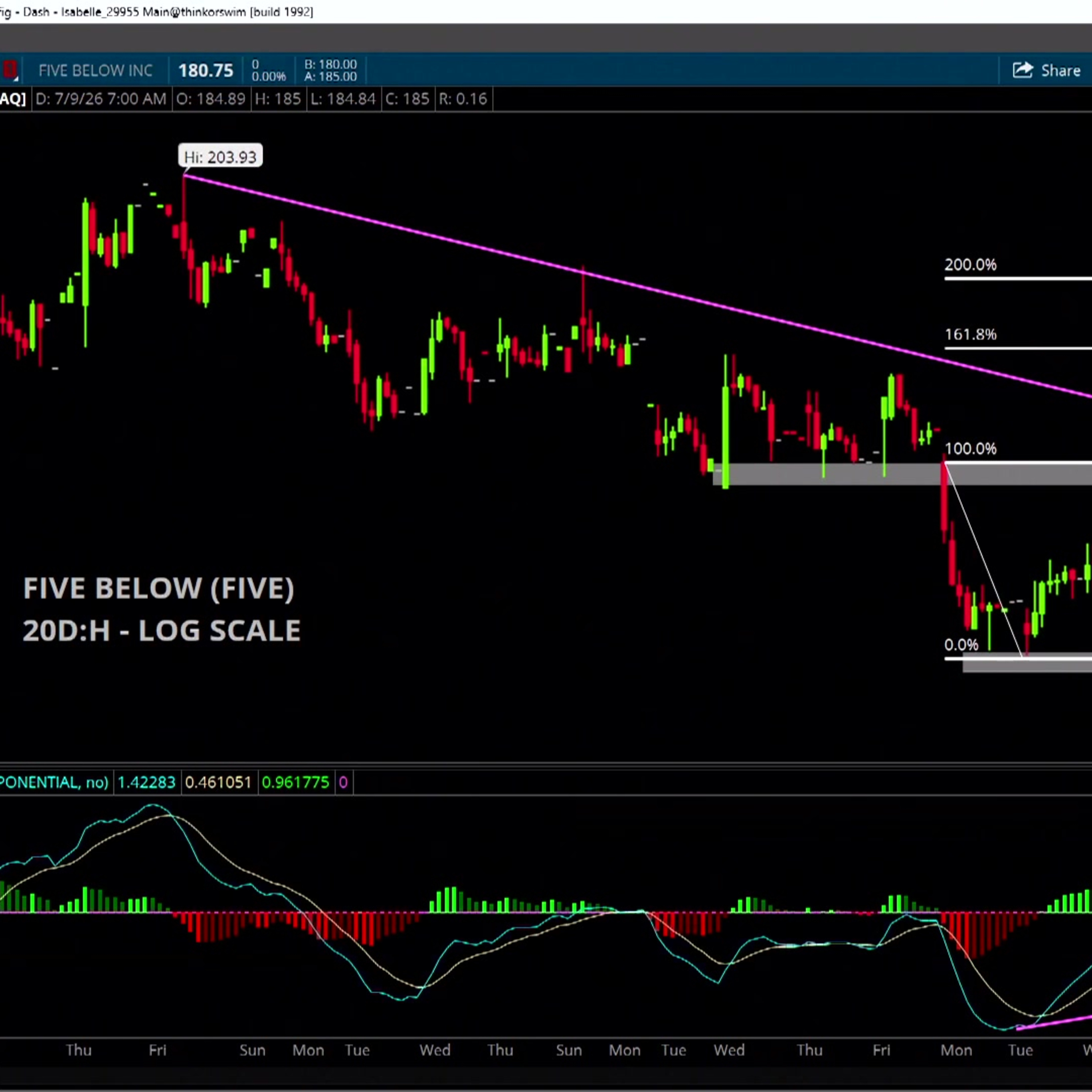The image size is (1092, 1092).
Task: Click the red symbol icon beside FIVE BELOW INC
Action: (x=9, y=70)
